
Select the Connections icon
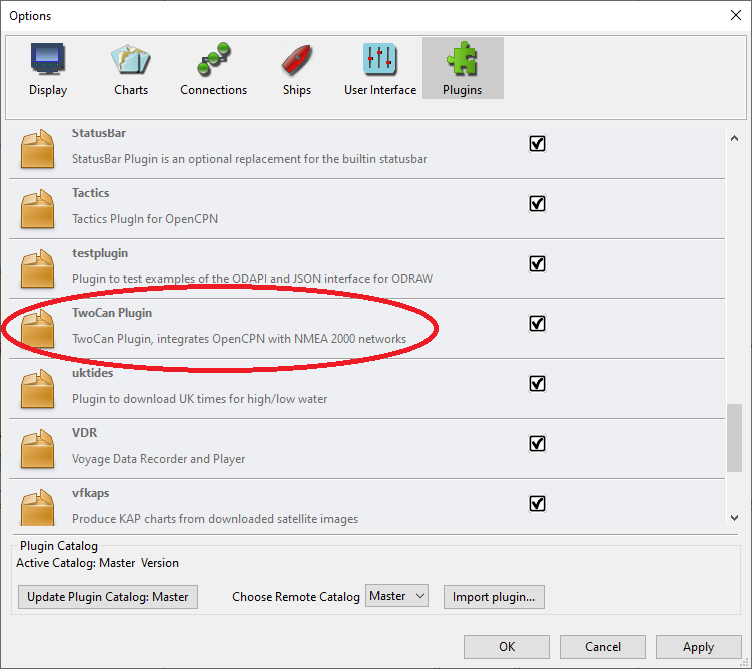pyautogui.click(x=213, y=61)
